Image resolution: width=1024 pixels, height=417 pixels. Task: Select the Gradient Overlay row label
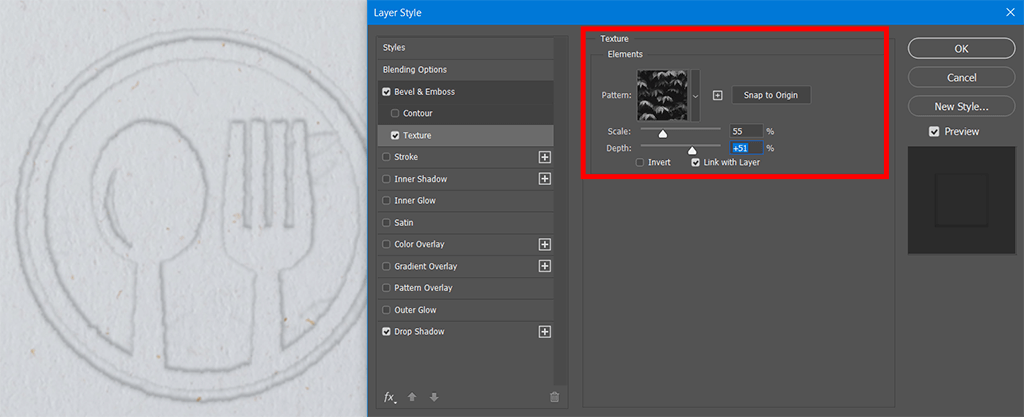426,266
